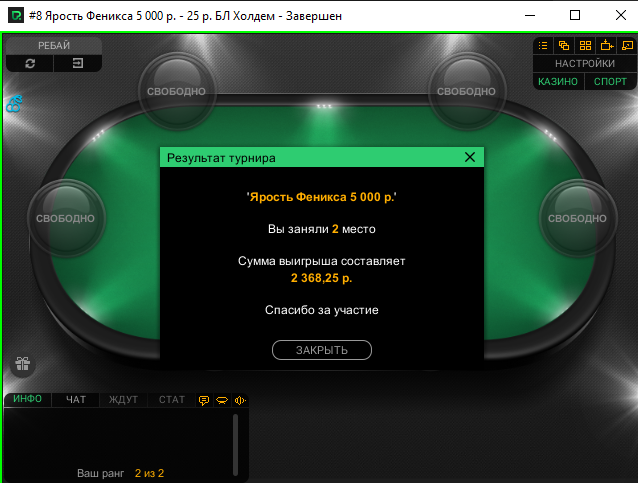Toggle the sound speaker icon
This screenshot has width=638, height=483.
click(240, 400)
